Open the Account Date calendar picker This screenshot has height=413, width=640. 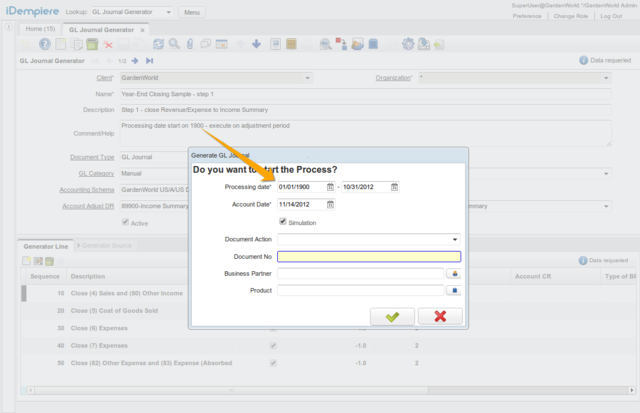tap(330, 205)
